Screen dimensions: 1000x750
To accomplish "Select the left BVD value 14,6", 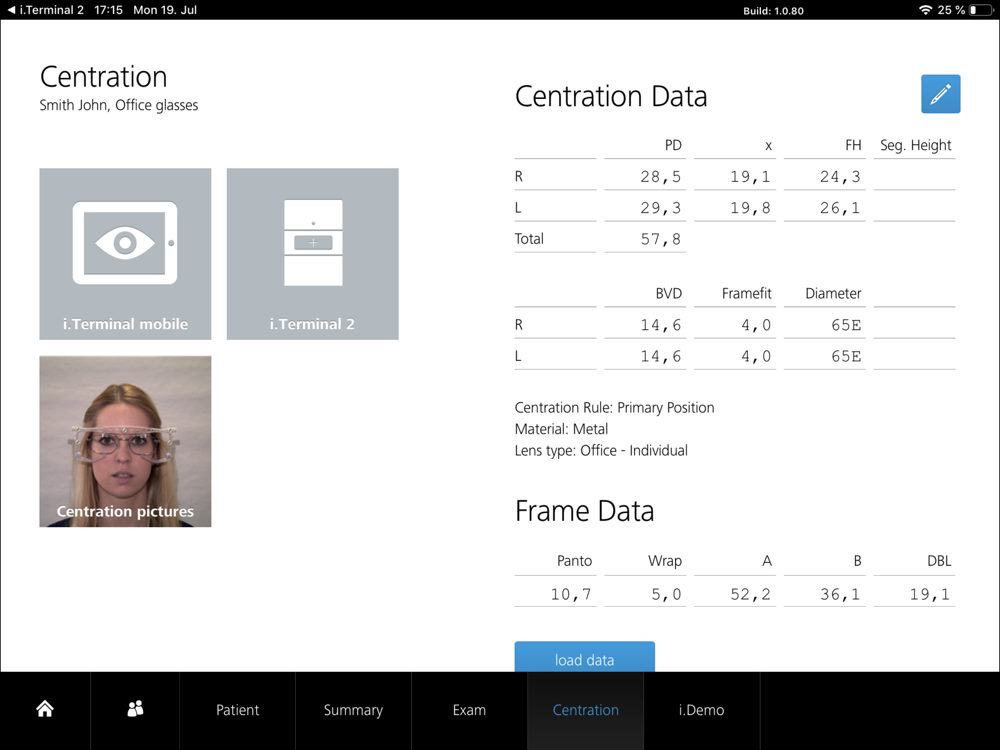I will tap(661, 357).
